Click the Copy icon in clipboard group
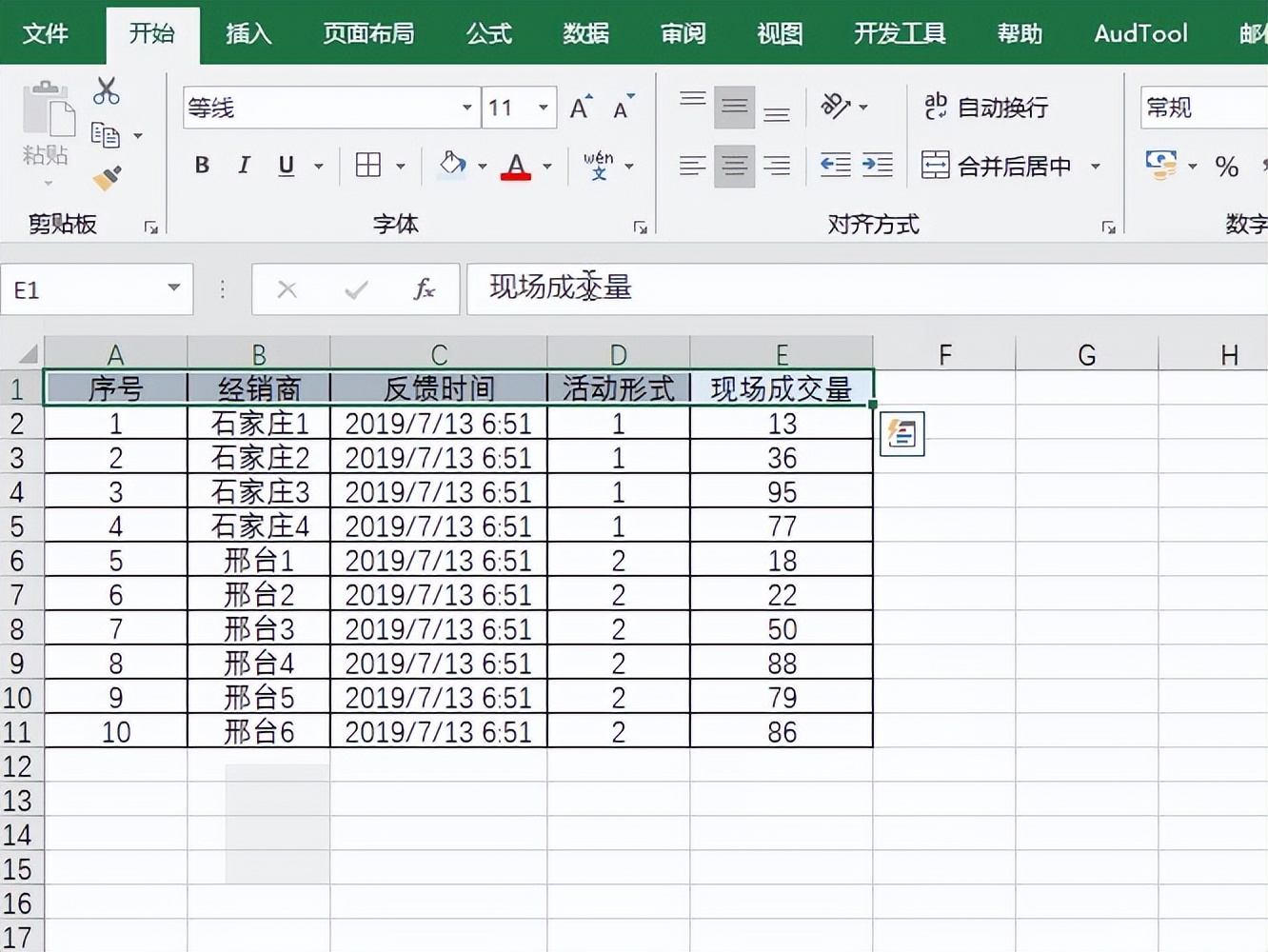The height and width of the screenshot is (952, 1268). [108, 136]
